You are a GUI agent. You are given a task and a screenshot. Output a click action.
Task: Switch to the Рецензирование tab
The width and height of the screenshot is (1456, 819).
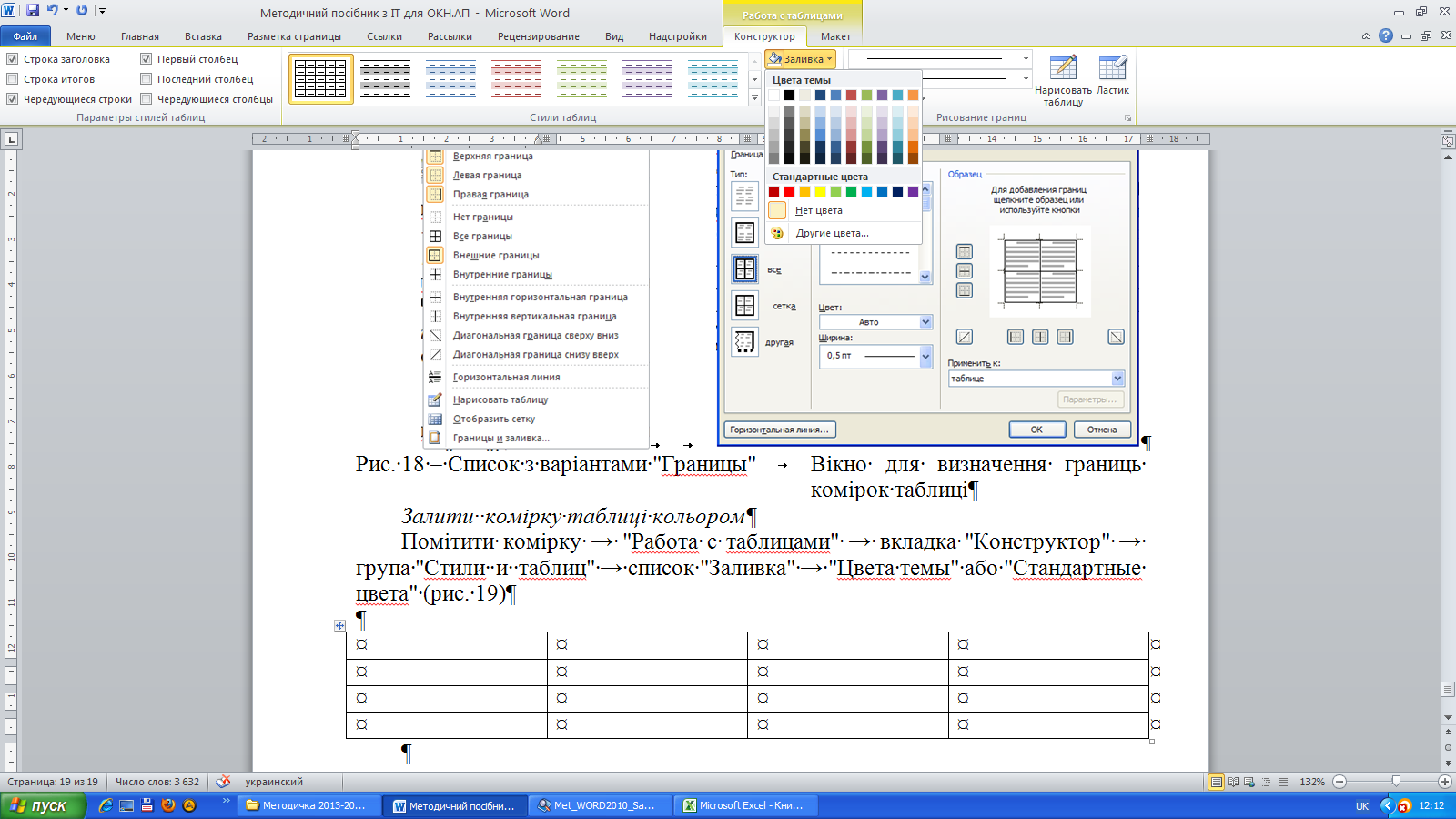[538, 36]
